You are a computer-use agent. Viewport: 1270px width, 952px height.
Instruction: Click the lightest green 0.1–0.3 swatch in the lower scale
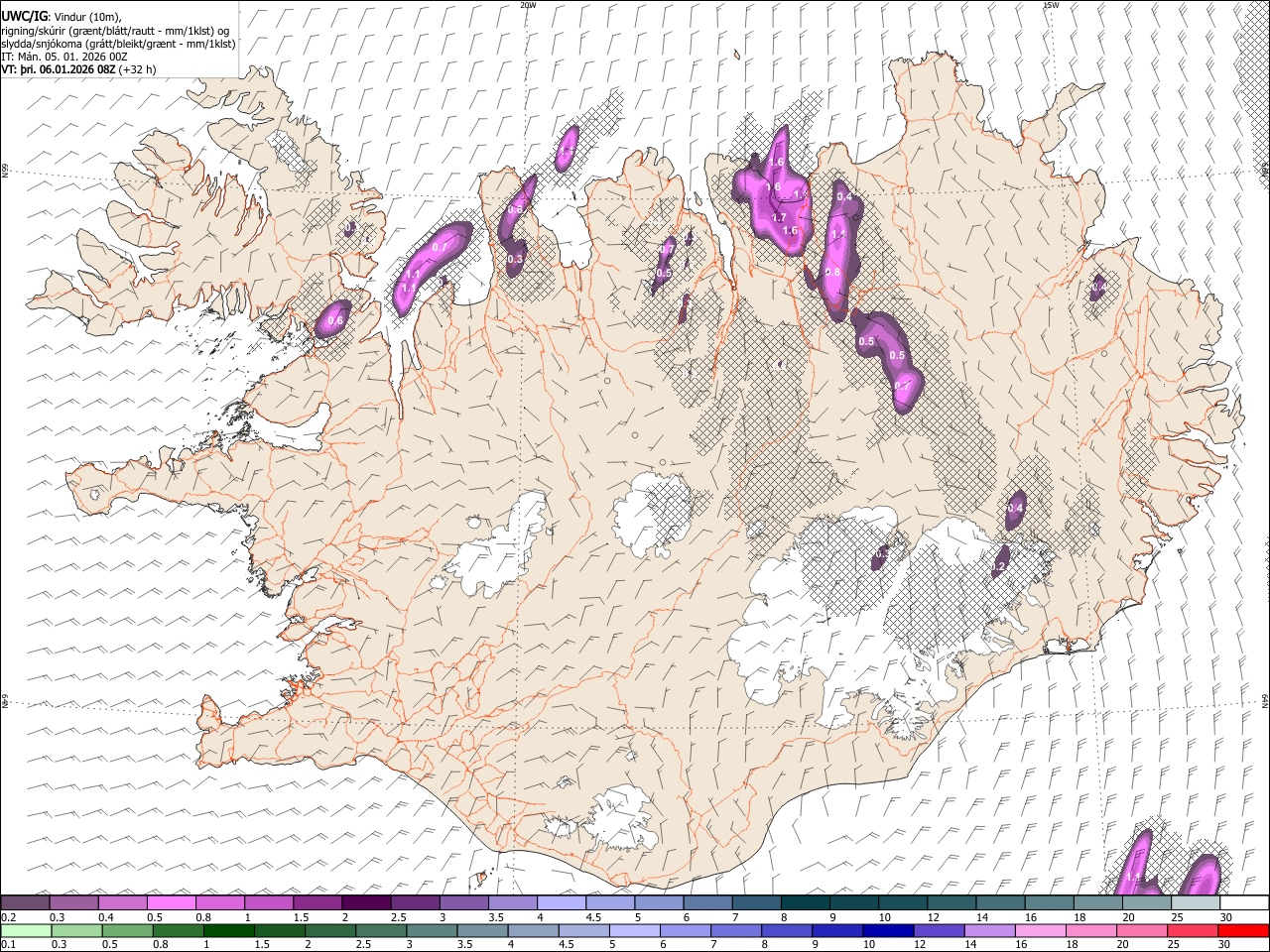pos(26,930)
